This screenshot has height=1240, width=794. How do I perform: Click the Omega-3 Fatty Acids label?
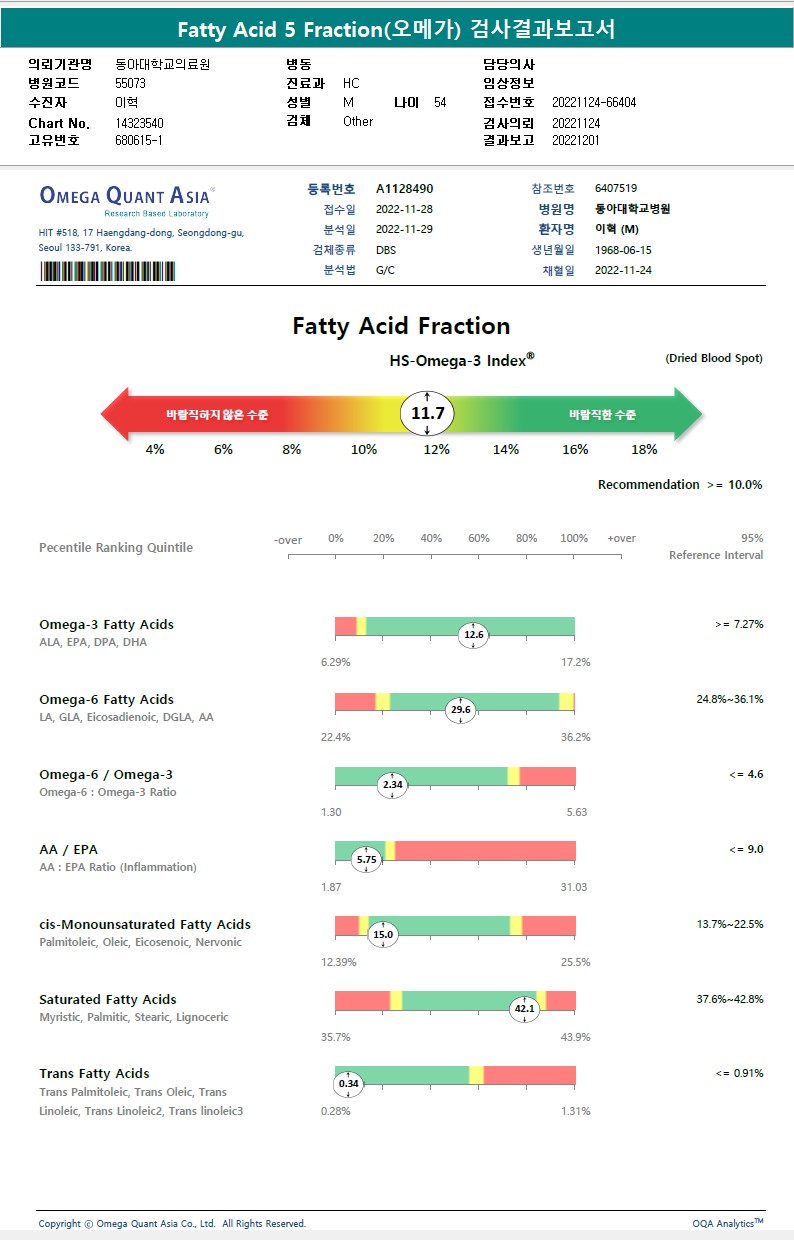click(x=106, y=624)
